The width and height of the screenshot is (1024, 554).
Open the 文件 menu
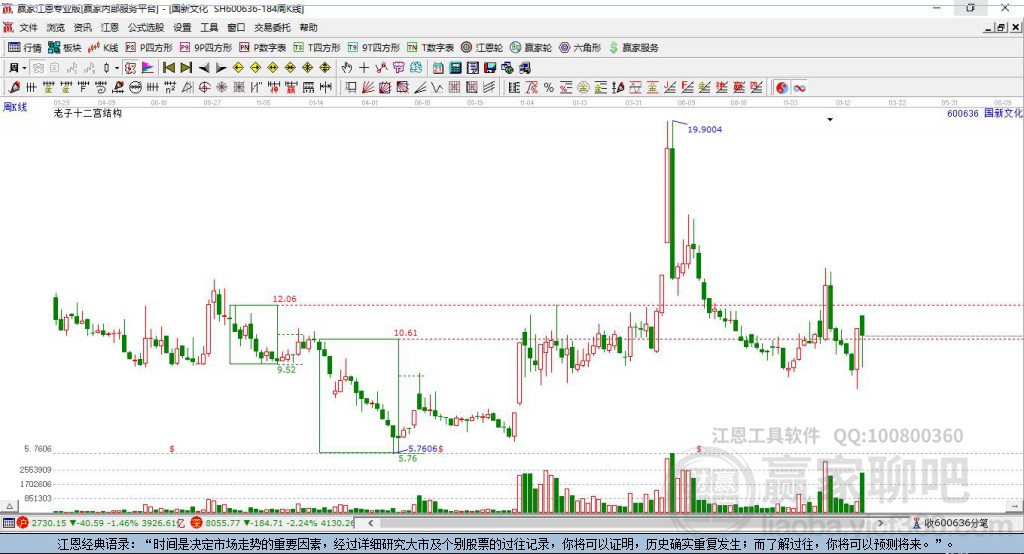[x=28, y=27]
